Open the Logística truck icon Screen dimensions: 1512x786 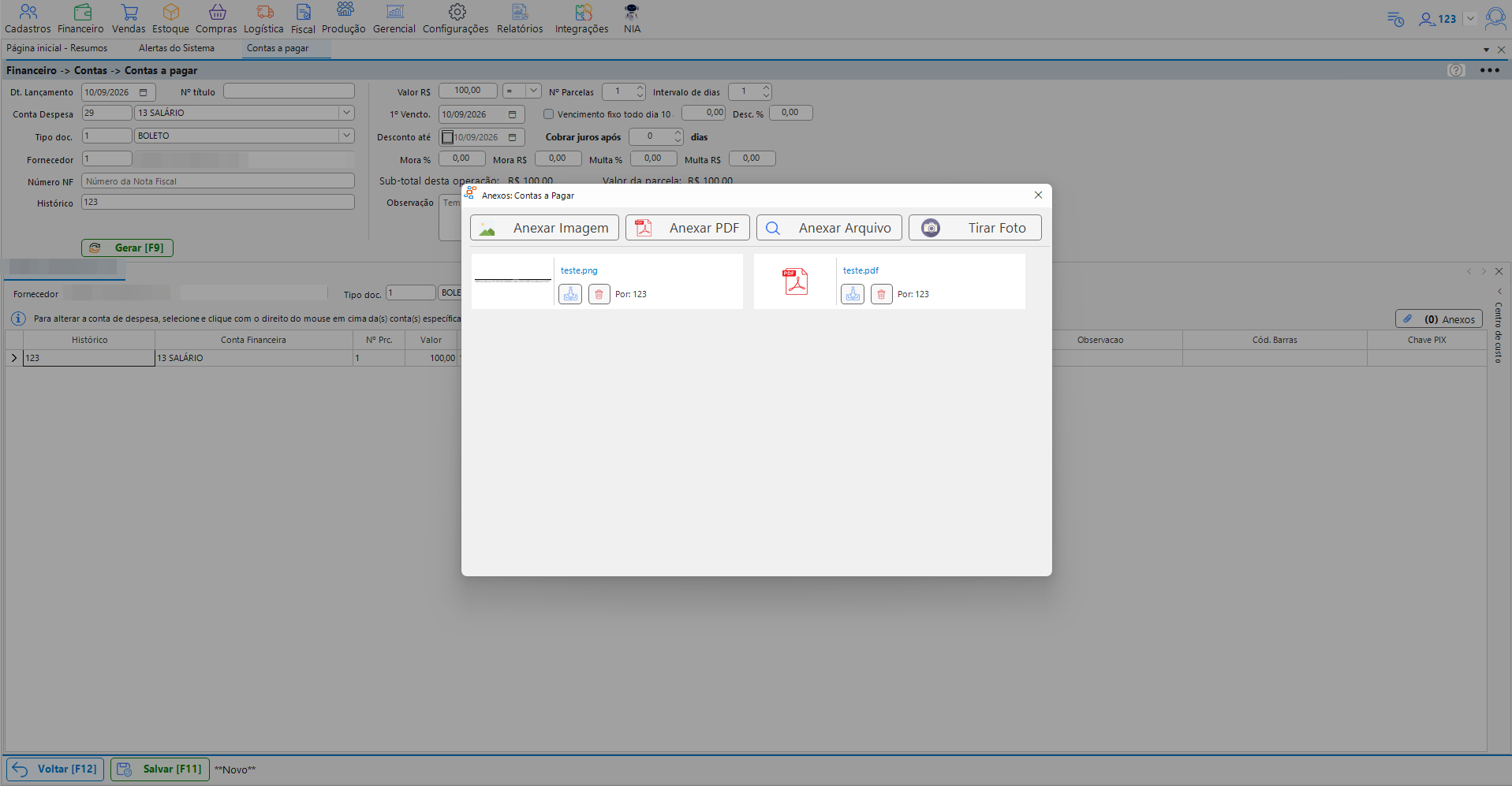(x=264, y=13)
